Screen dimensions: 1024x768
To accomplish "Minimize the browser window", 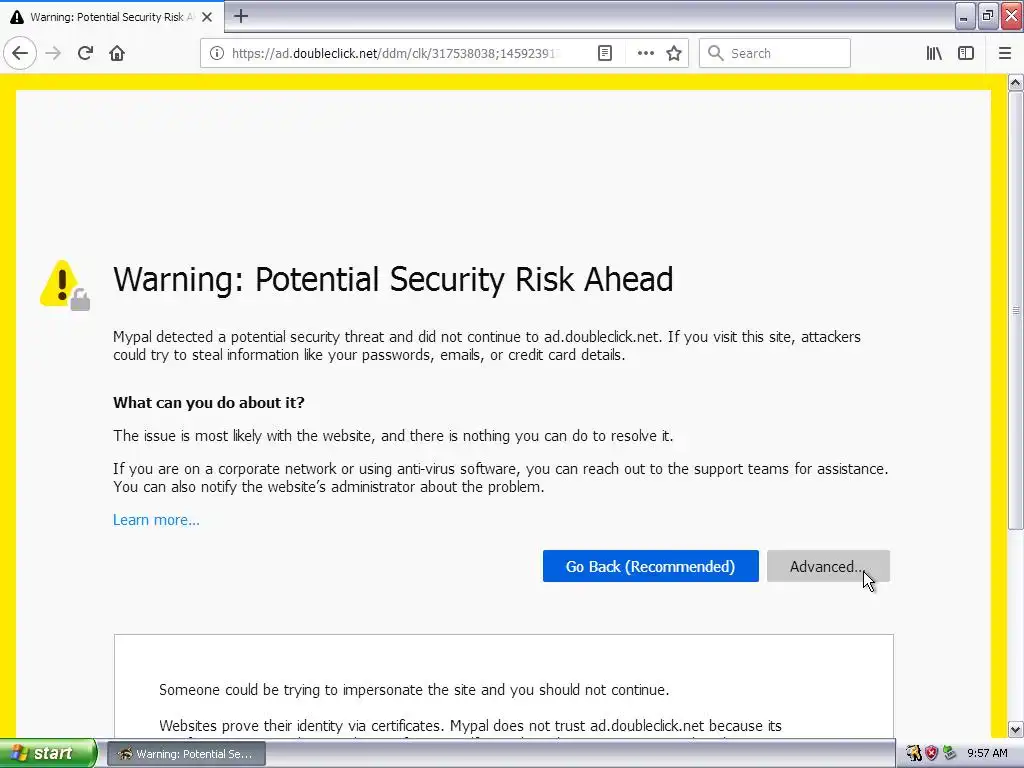I will coord(965,16).
